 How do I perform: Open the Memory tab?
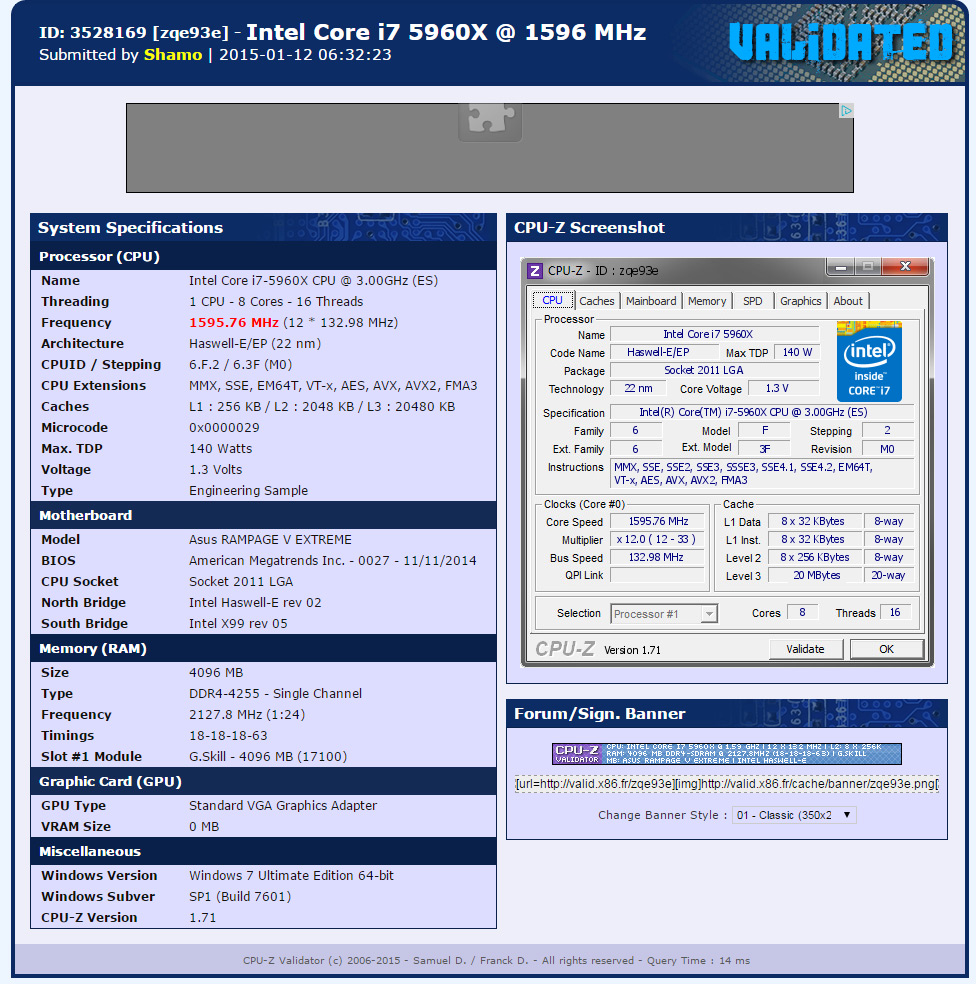(x=707, y=301)
